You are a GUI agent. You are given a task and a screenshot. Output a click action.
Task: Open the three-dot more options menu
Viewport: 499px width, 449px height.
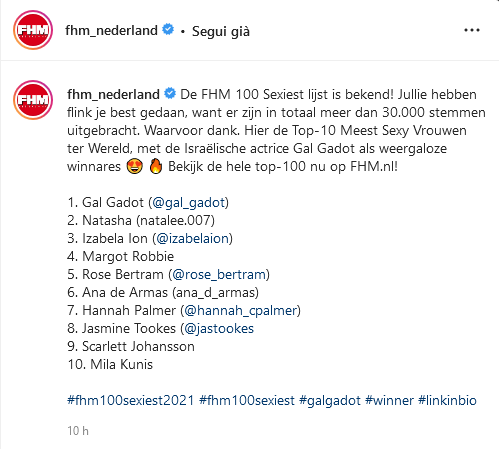[472, 30]
